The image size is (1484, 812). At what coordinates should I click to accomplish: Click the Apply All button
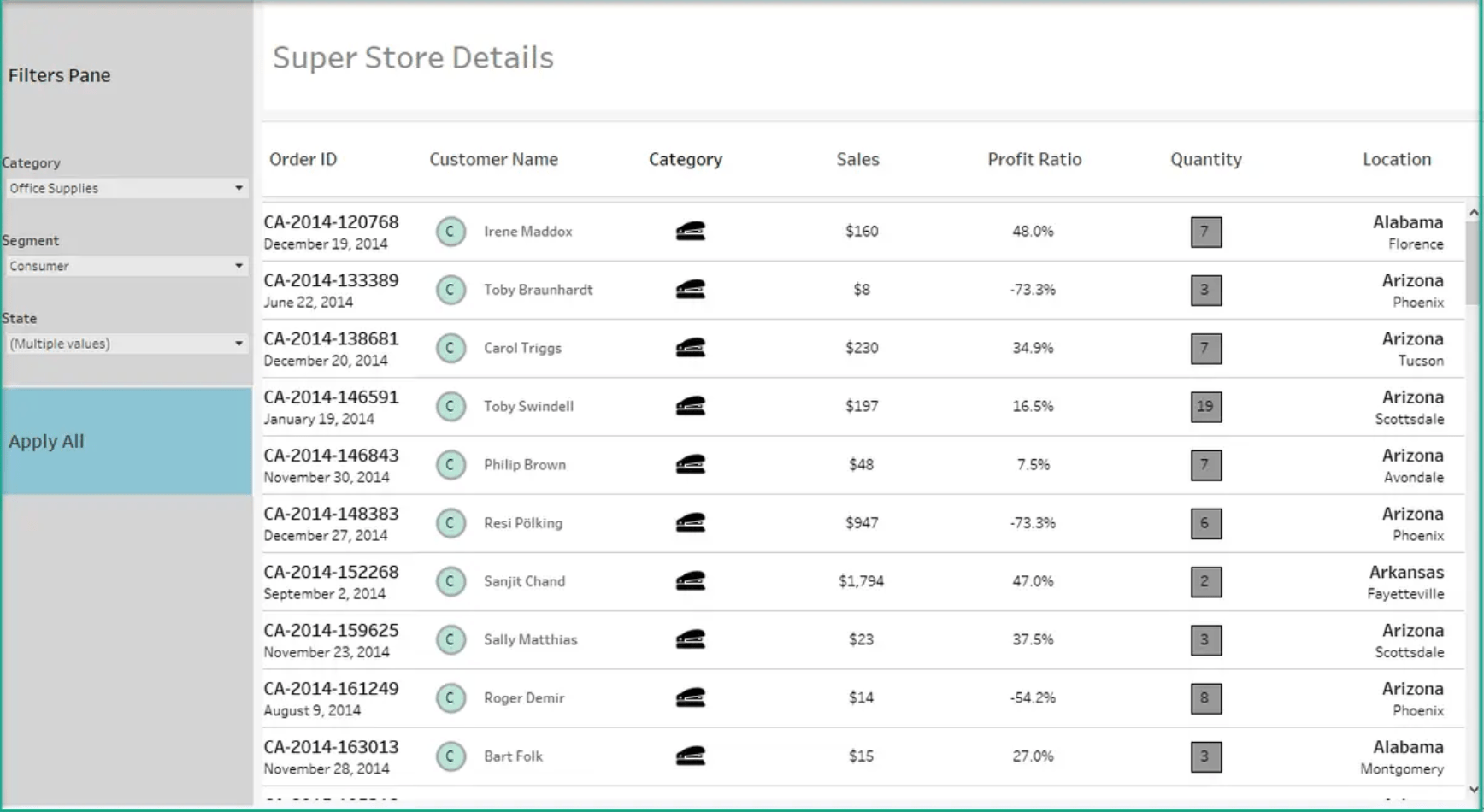[127, 441]
